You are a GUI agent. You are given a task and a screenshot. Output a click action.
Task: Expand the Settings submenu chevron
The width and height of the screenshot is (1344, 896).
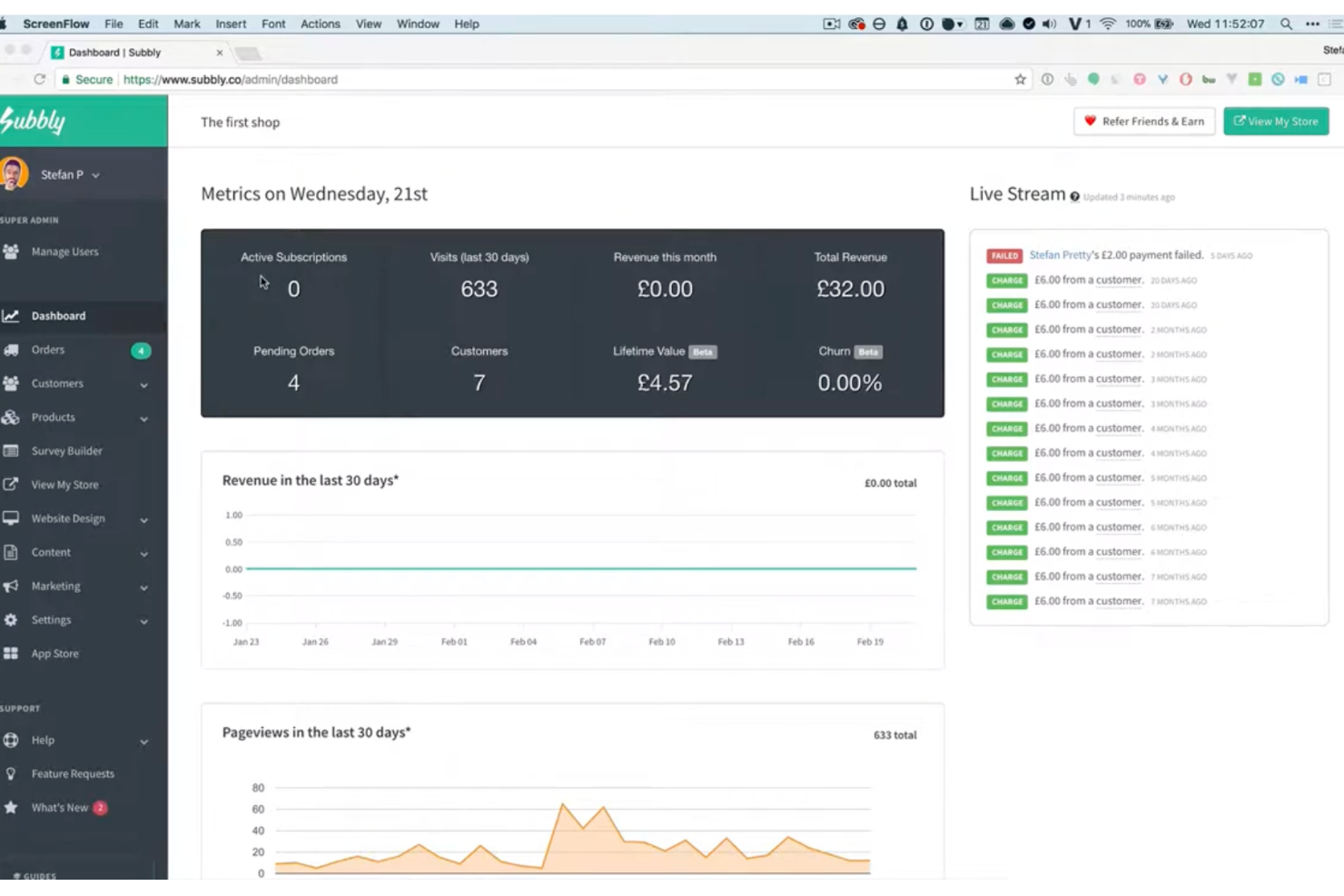[143, 621]
